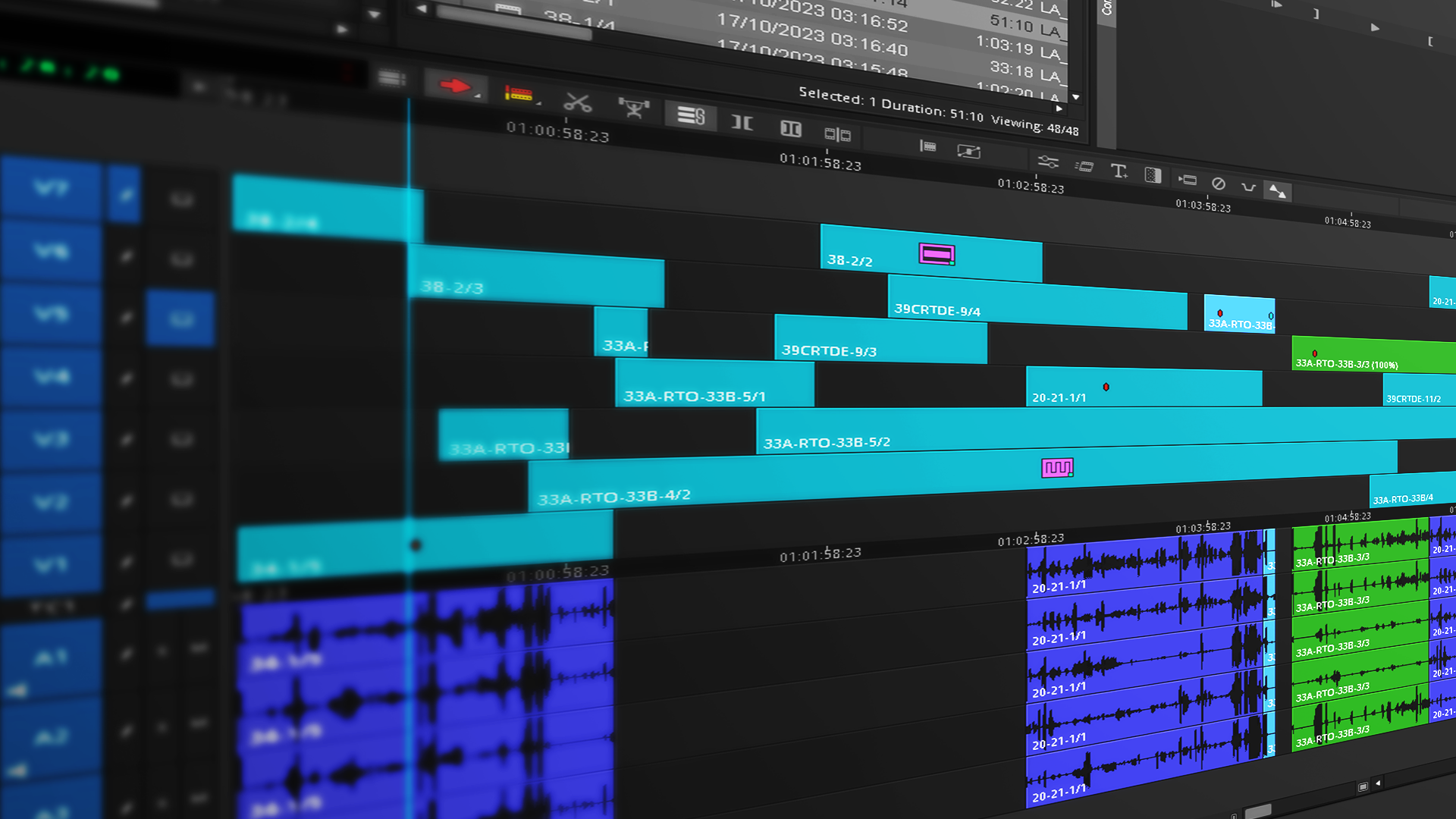Click the sliders effect settings icon
The image size is (1456, 819).
click(x=1047, y=162)
